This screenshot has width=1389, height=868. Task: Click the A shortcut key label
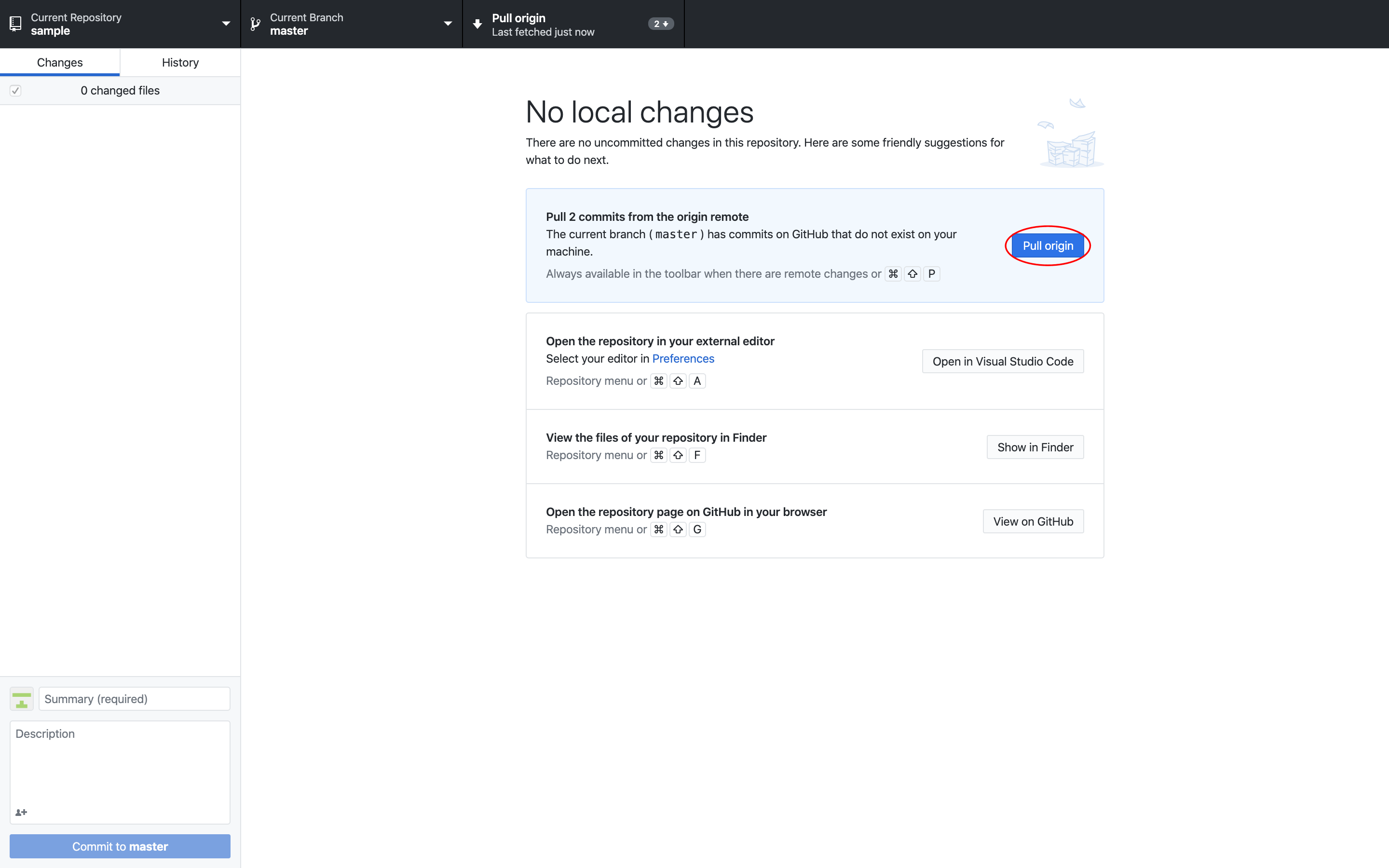[697, 380]
